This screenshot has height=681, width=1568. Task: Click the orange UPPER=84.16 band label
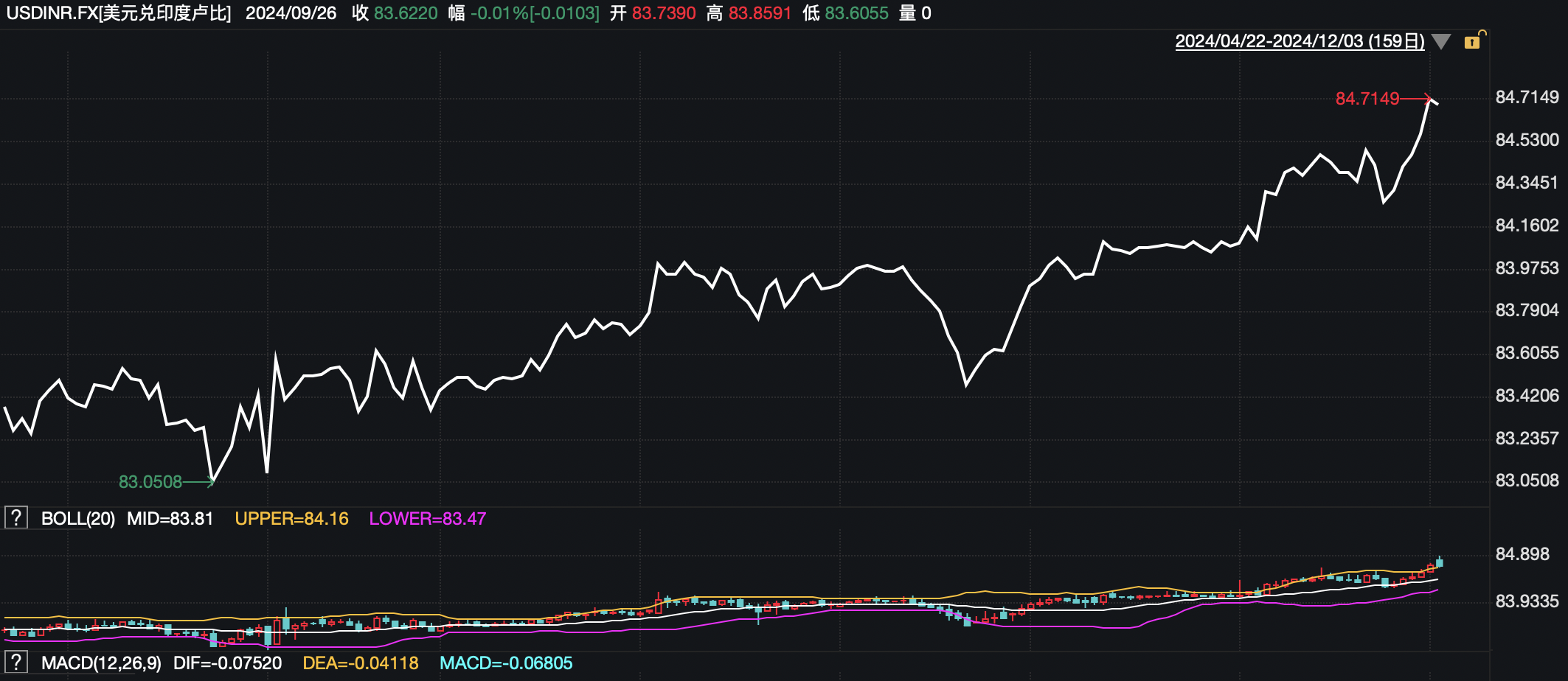[x=291, y=519]
